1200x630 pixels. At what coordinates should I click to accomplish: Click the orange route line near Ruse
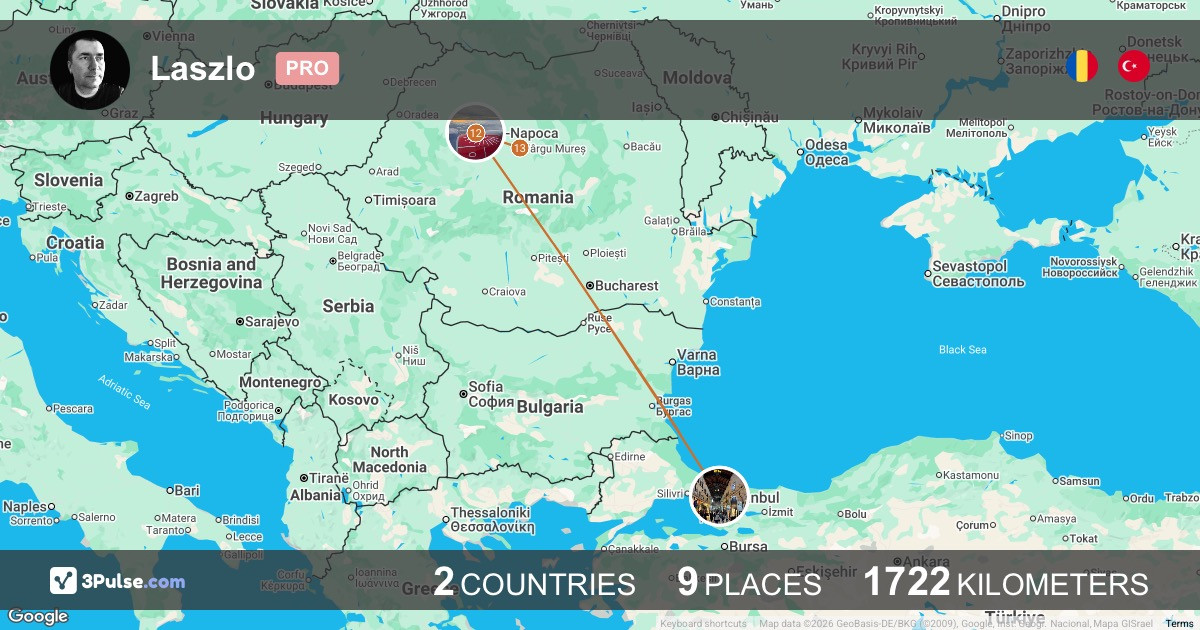tap(598, 310)
